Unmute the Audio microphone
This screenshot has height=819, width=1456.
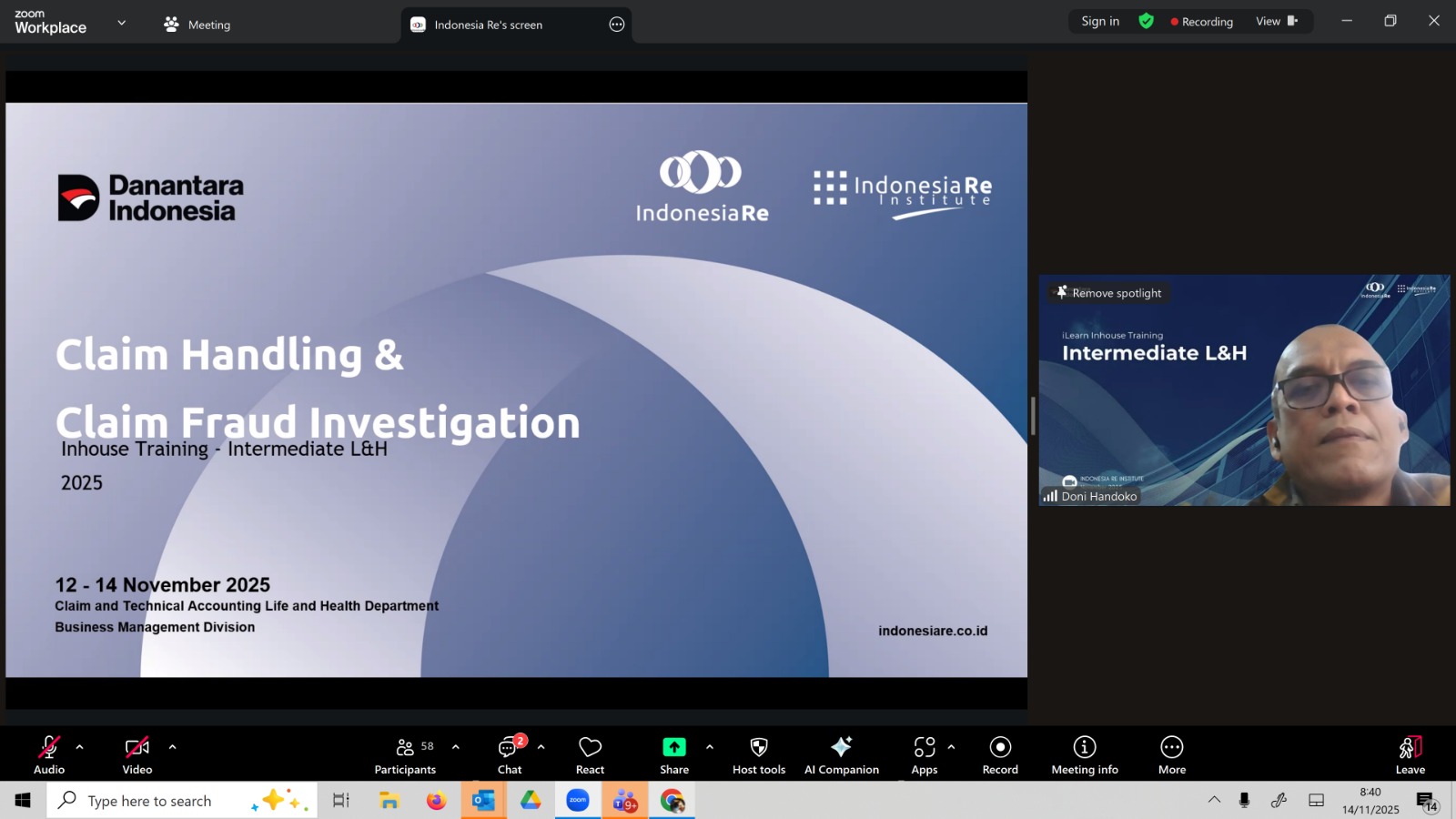(x=49, y=754)
